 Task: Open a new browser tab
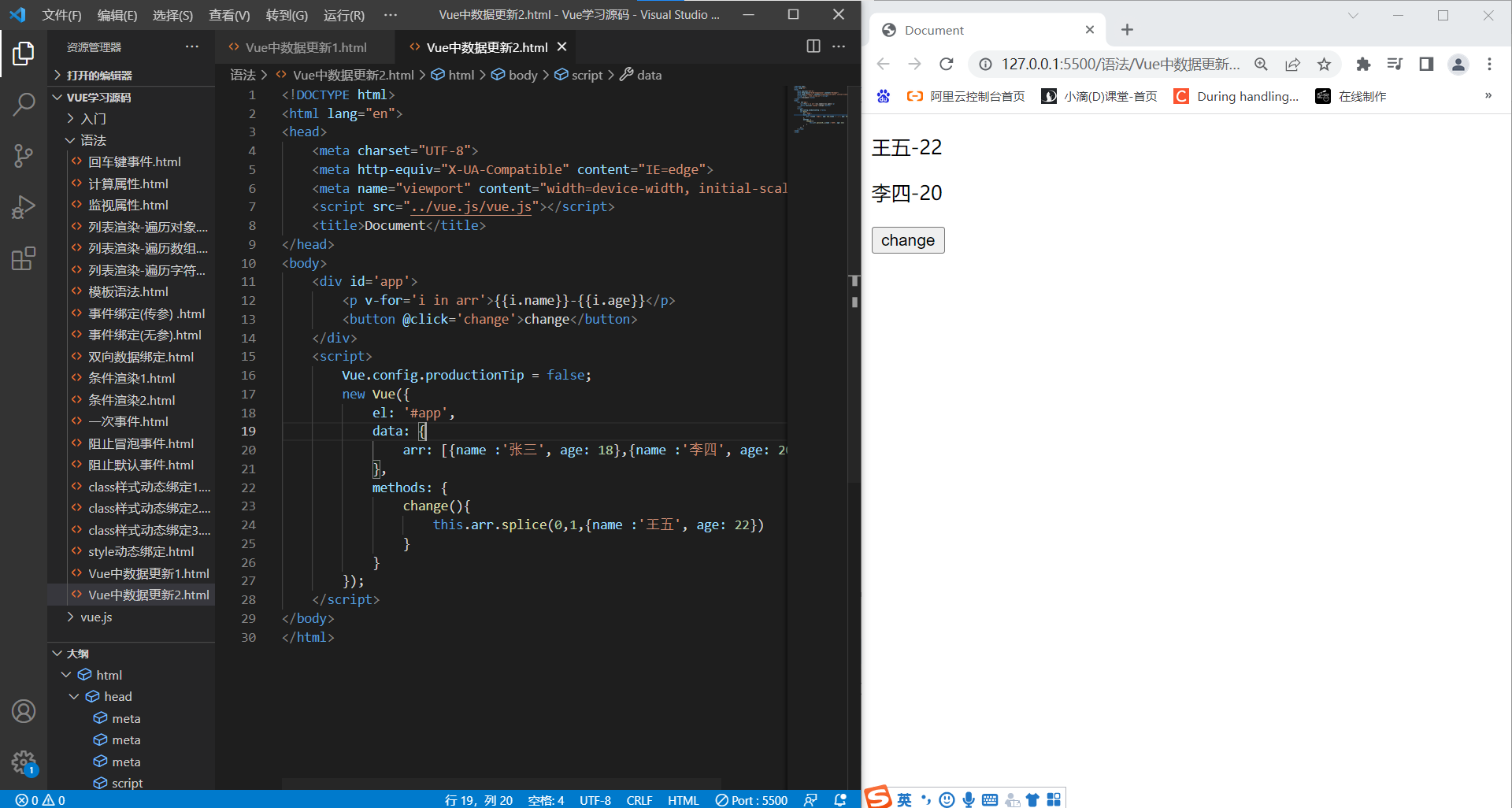[1127, 30]
